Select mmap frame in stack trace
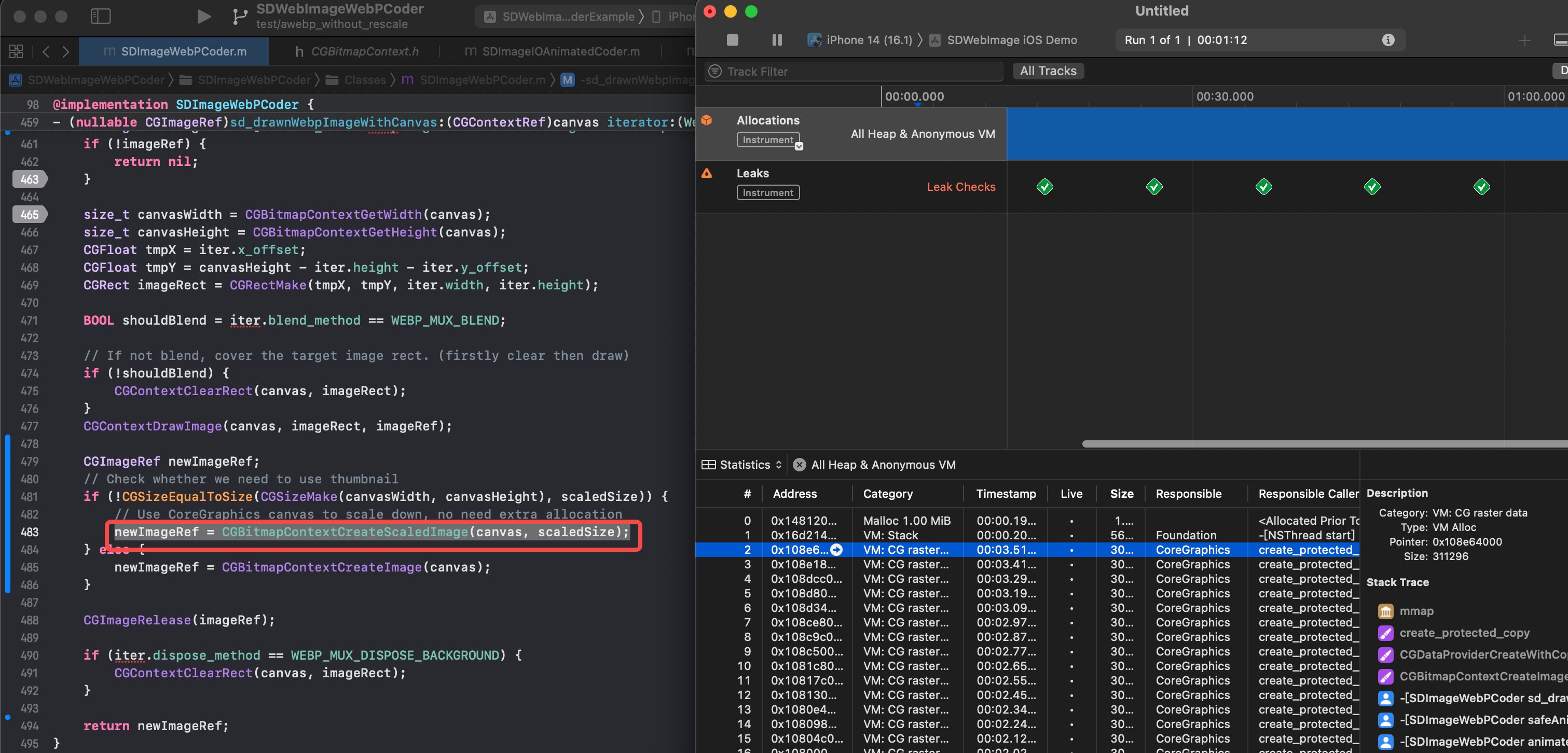This screenshot has height=753, width=1568. click(1416, 611)
